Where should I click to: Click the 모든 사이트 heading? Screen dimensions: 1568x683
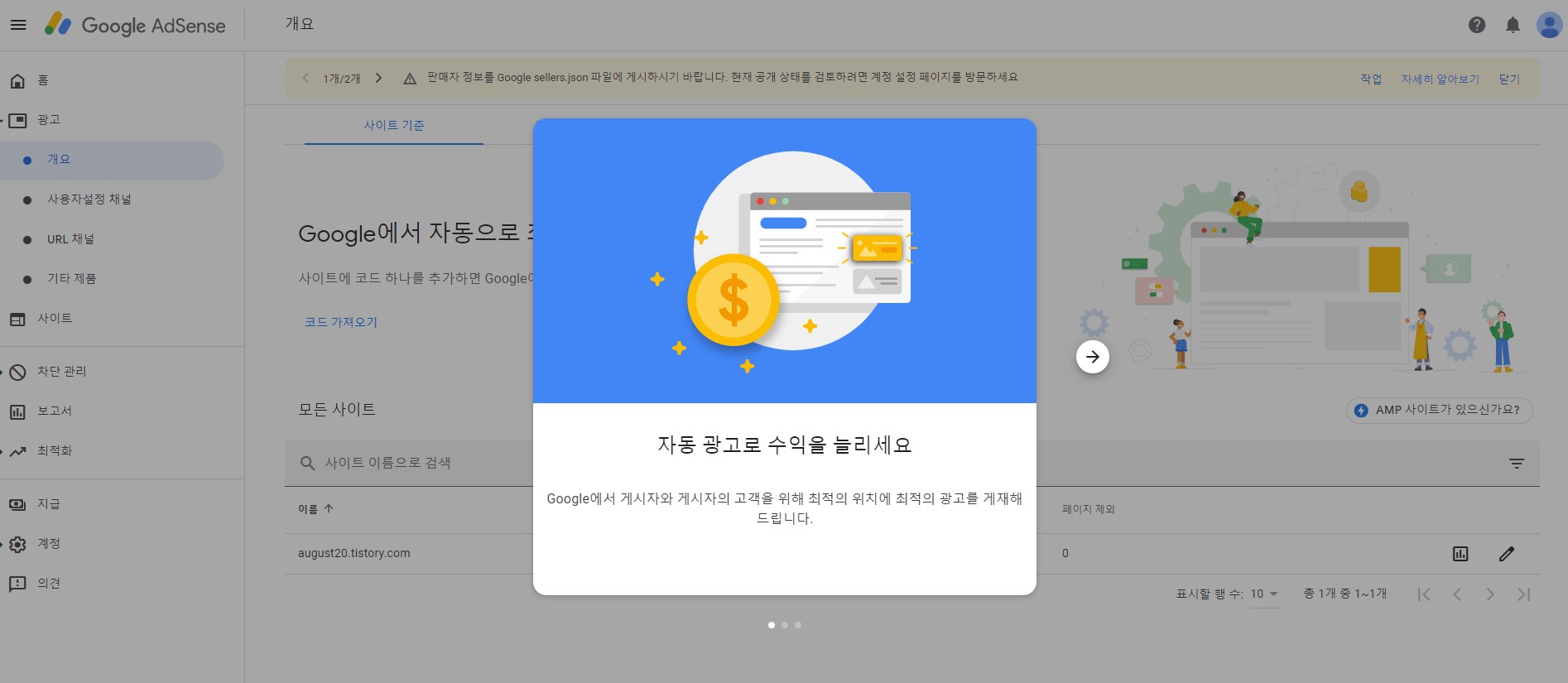(337, 409)
